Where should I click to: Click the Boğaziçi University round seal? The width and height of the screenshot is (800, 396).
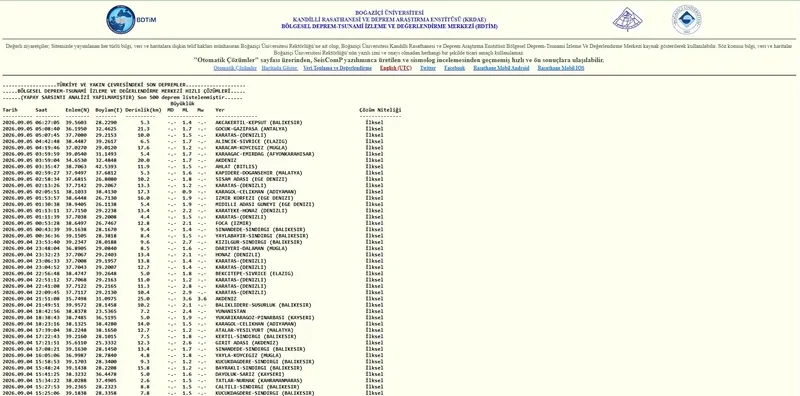pyautogui.click(x=686, y=20)
